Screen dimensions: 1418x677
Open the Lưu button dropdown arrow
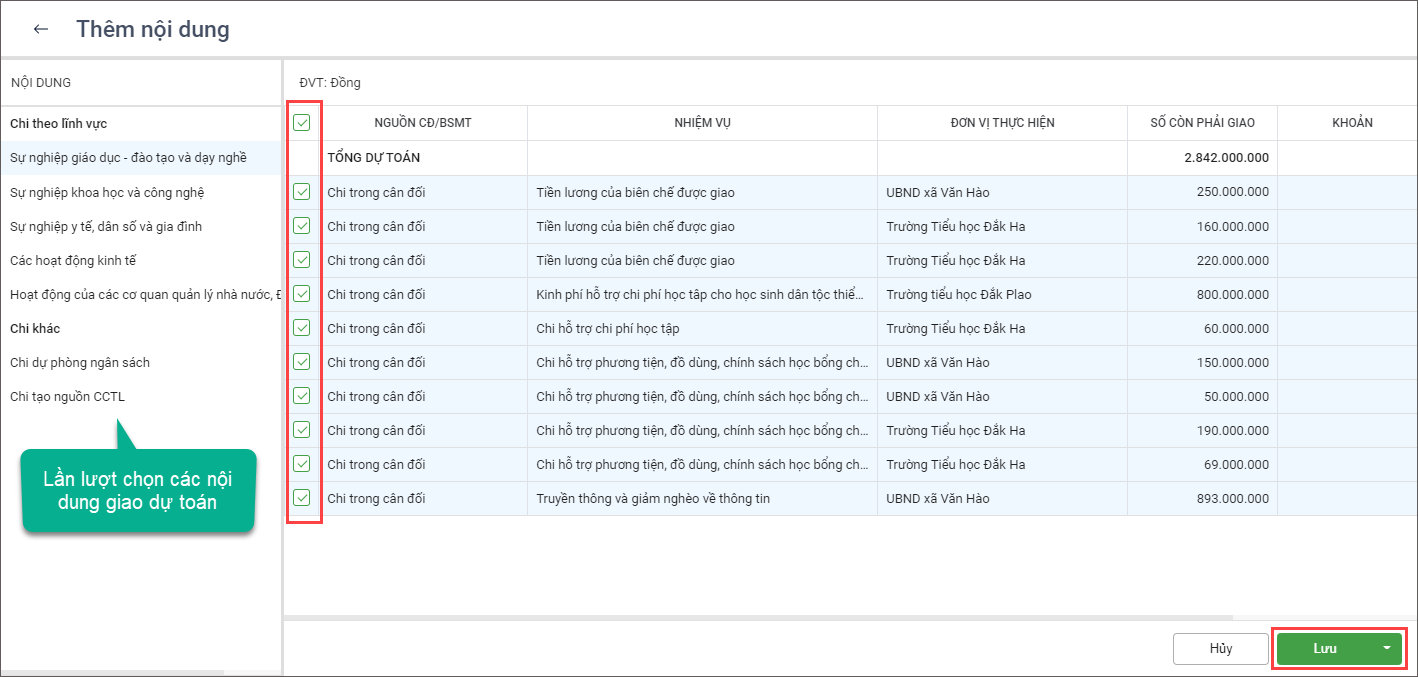[1386, 648]
